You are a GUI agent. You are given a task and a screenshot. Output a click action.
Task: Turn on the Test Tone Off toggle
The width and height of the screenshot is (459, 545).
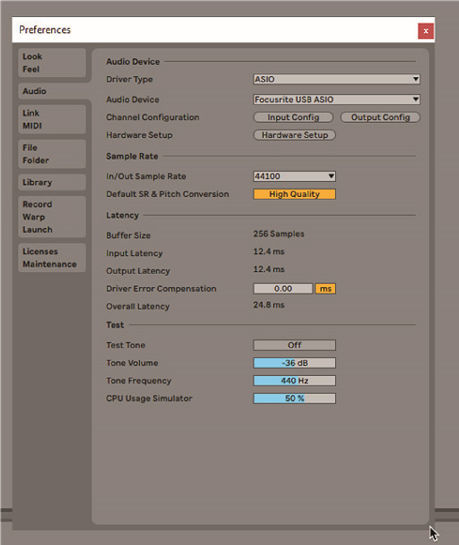(294, 345)
